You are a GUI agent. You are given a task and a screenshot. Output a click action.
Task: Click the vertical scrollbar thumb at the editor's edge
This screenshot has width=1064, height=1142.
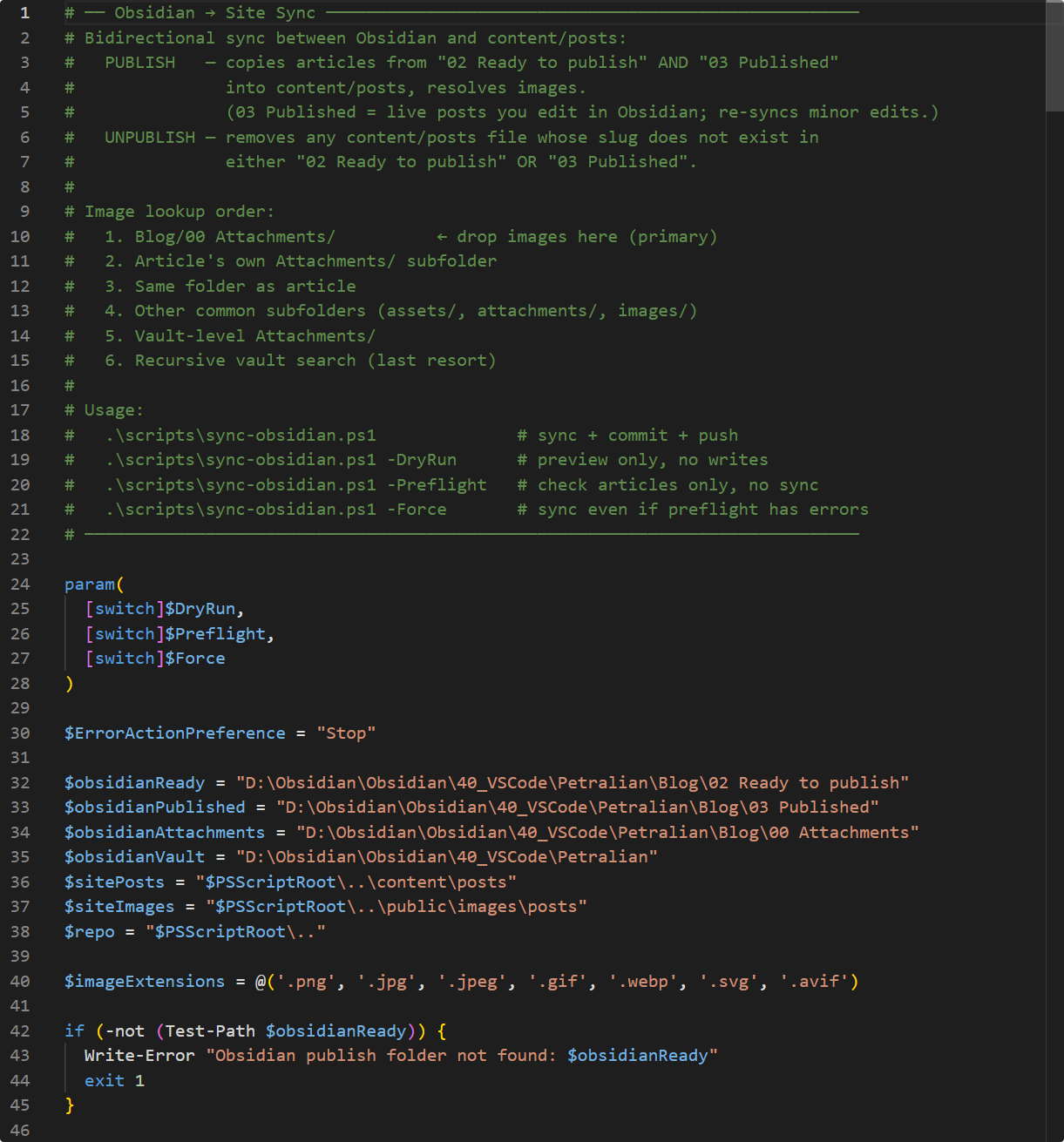(x=1054, y=56)
